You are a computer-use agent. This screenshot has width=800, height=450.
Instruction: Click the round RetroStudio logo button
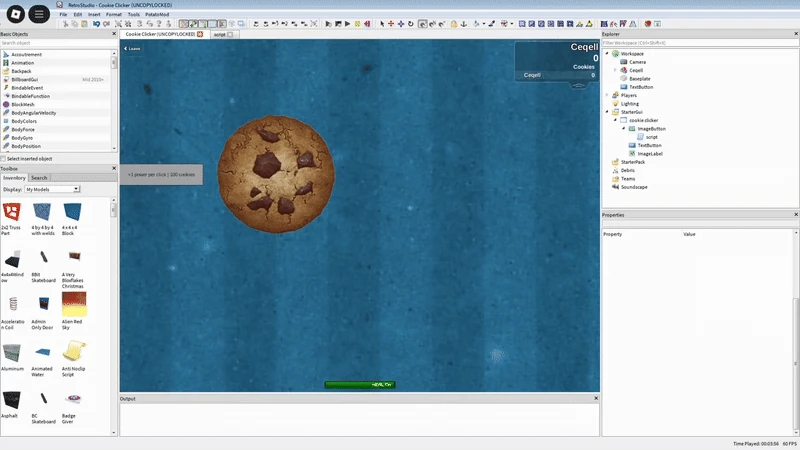(16, 14)
